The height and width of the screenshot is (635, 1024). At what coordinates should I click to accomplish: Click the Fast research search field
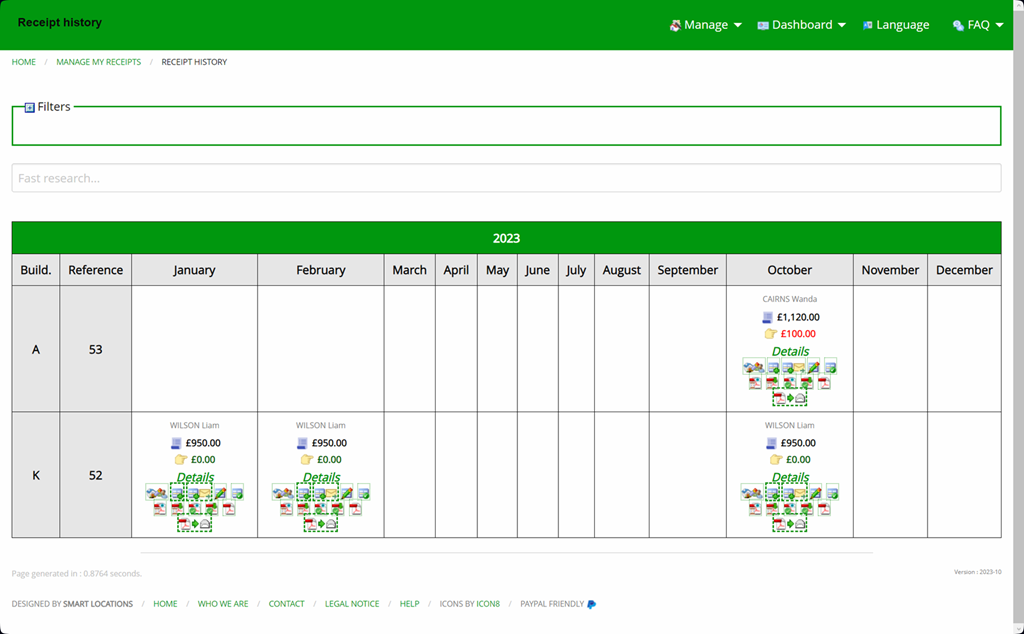point(506,178)
